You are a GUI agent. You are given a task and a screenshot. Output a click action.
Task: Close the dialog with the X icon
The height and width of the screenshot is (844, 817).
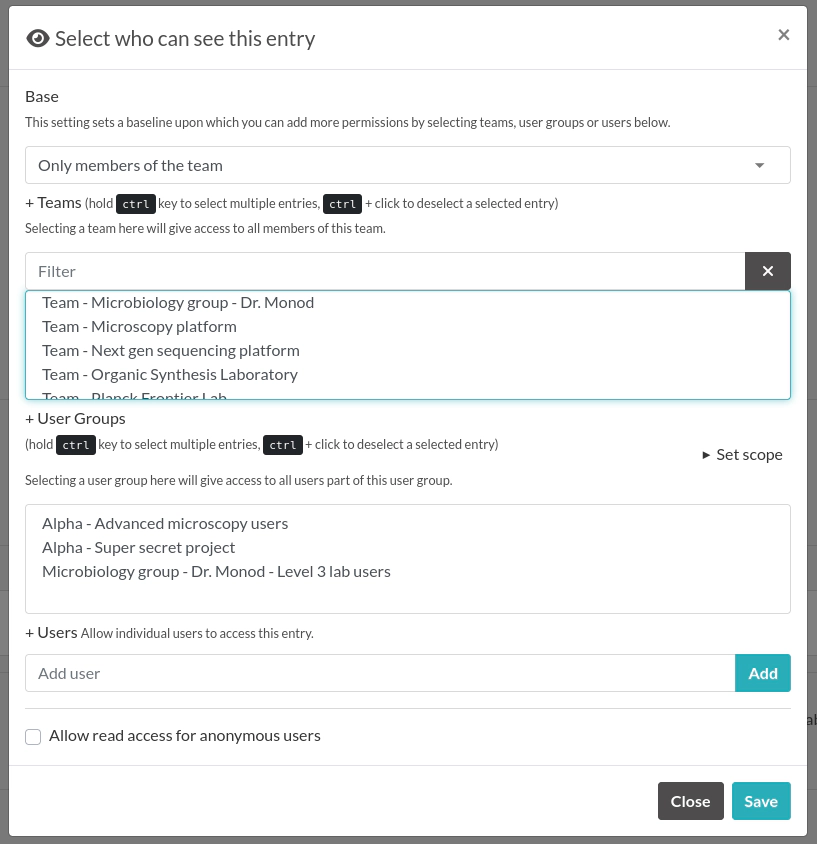click(x=783, y=35)
